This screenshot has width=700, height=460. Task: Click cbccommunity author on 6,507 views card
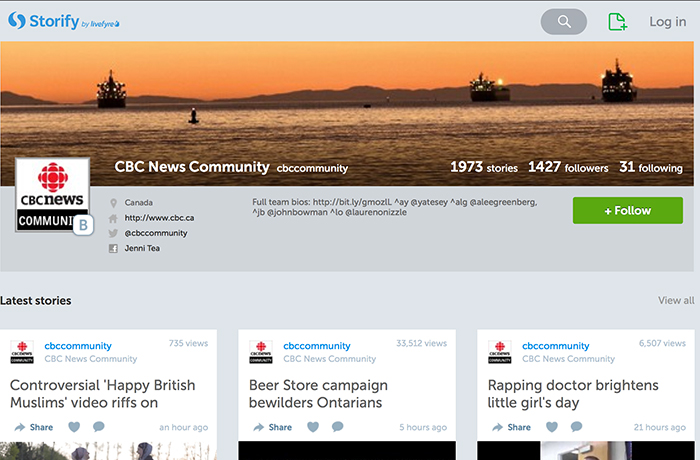tap(555, 346)
